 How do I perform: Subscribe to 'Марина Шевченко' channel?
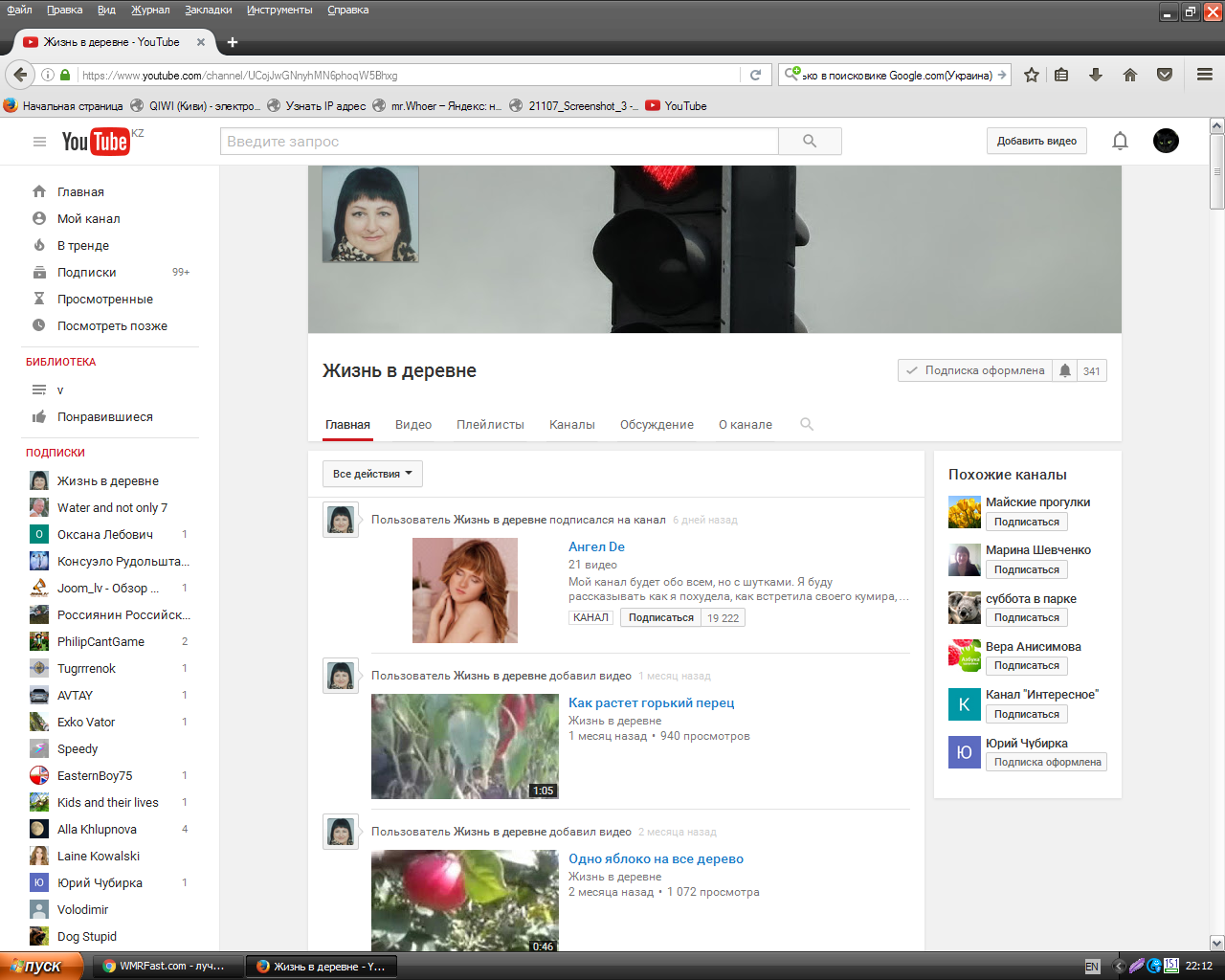click(x=1026, y=569)
